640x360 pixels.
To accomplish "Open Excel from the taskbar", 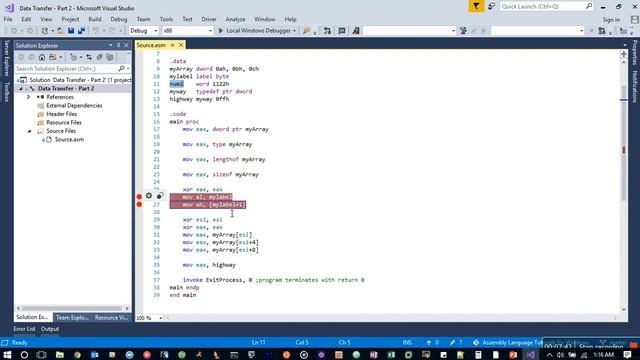I will [391, 355].
